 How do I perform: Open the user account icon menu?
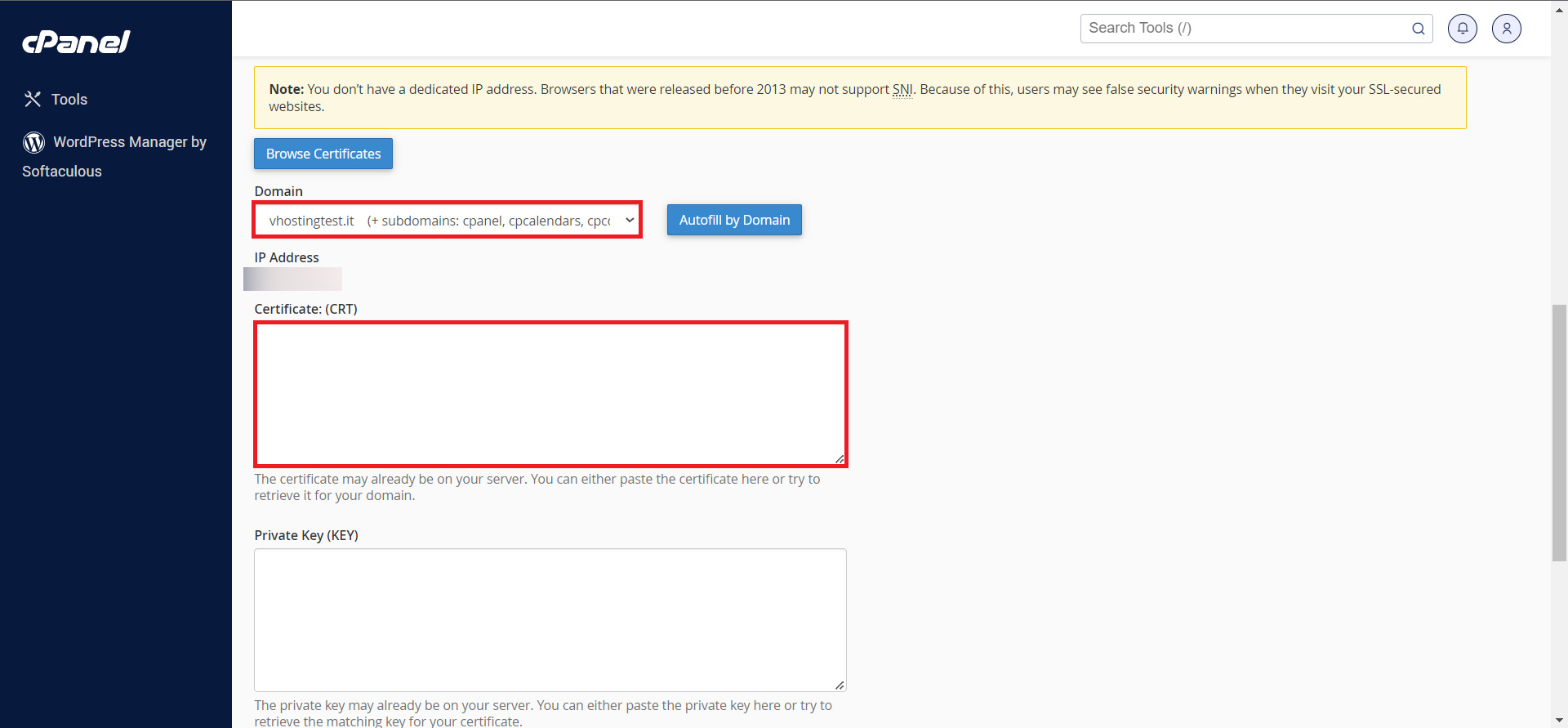pos(1507,29)
